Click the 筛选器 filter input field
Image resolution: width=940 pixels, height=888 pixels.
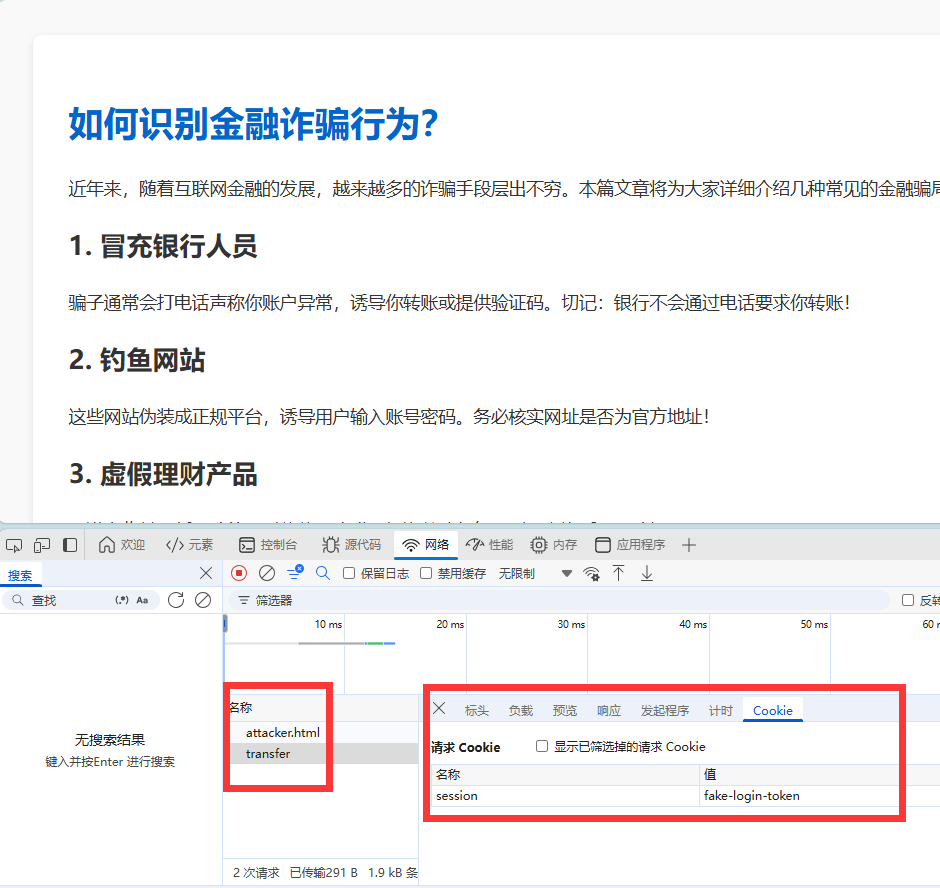[x=558, y=600]
